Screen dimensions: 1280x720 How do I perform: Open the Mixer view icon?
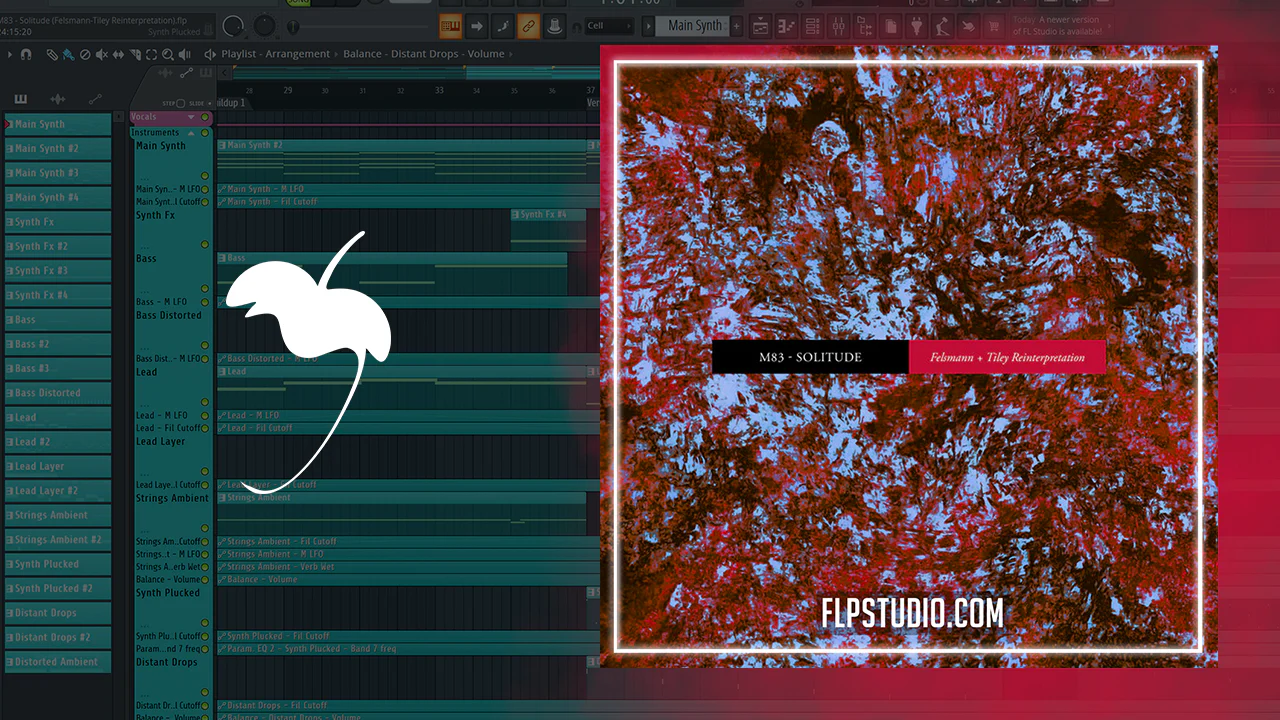(x=839, y=26)
